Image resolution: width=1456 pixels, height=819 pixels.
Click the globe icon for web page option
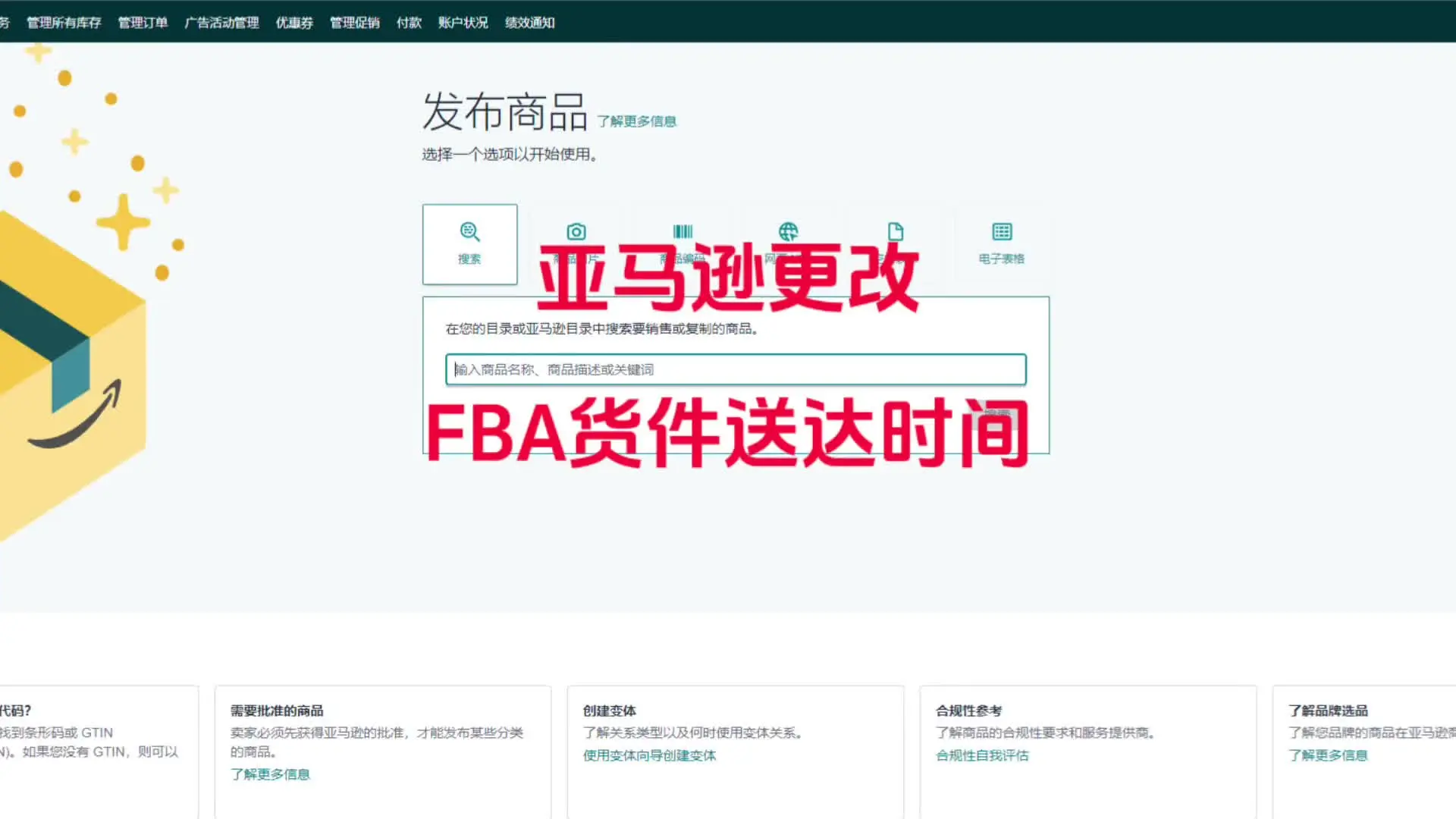click(x=789, y=232)
